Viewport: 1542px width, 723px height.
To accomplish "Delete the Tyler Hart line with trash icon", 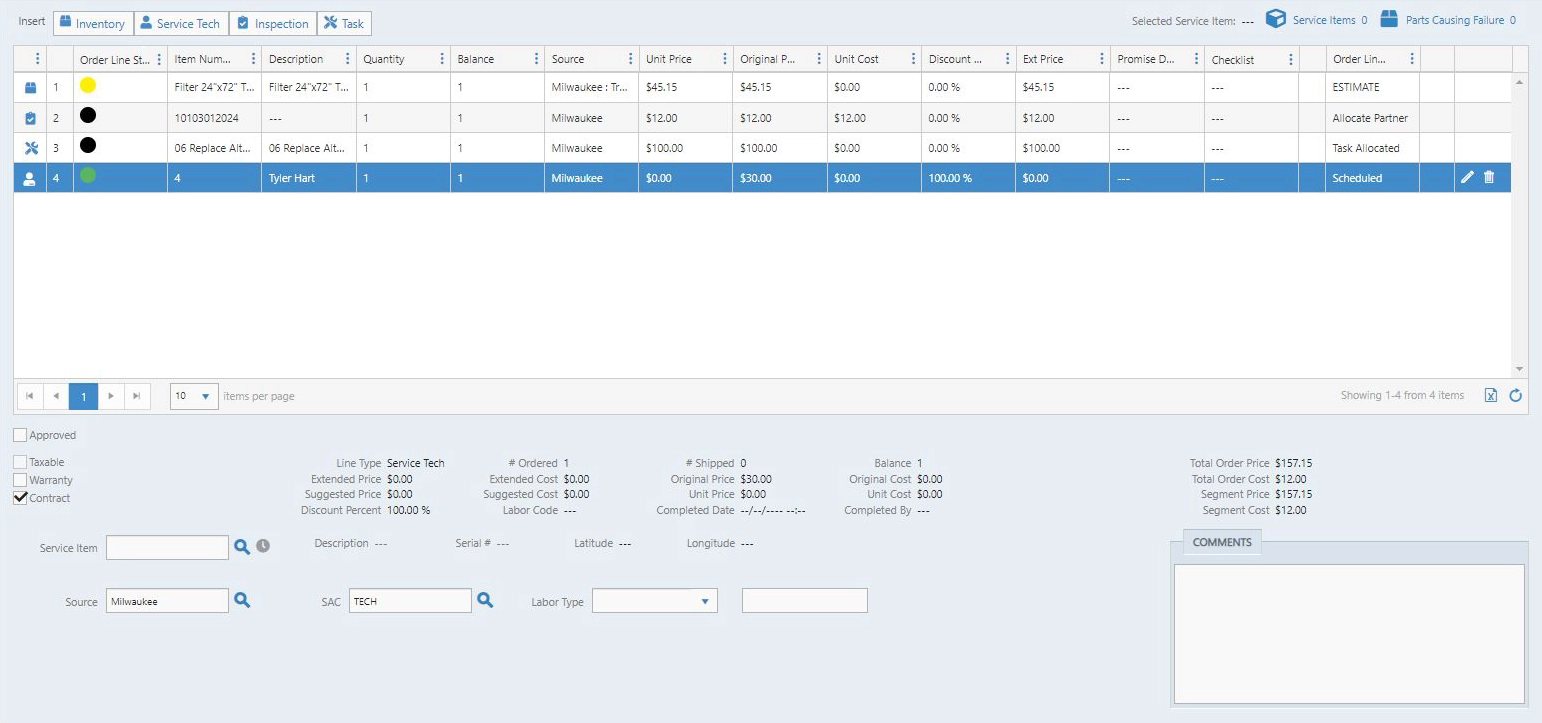I will pyautogui.click(x=1489, y=177).
